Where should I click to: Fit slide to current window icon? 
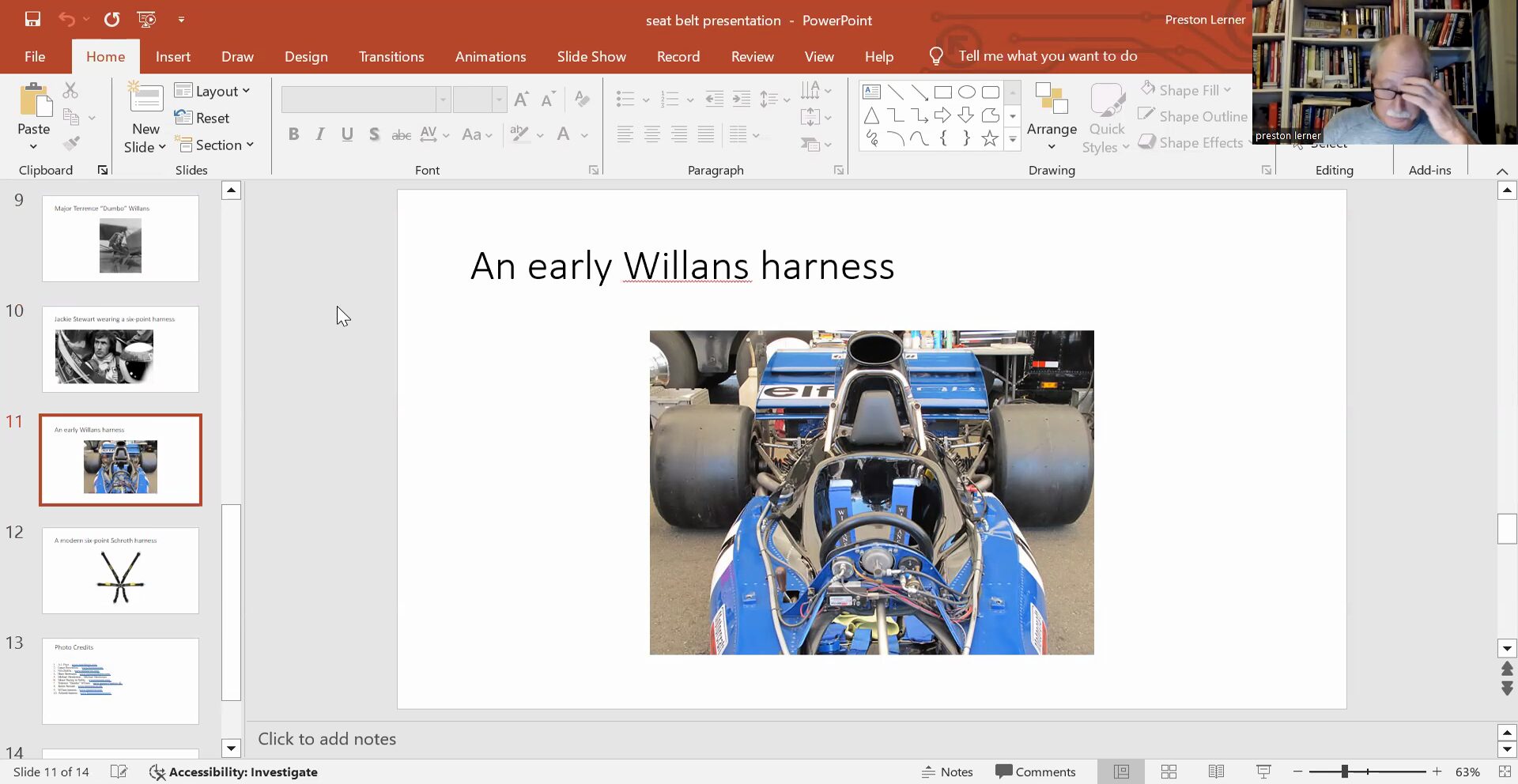click(1504, 771)
